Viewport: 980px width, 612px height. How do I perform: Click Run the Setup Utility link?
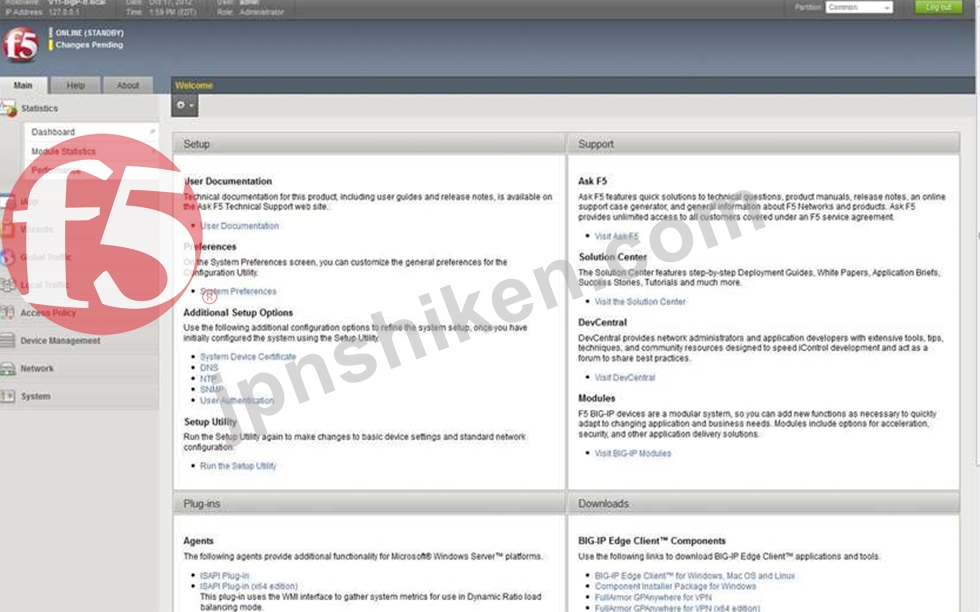(x=238, y=466)
